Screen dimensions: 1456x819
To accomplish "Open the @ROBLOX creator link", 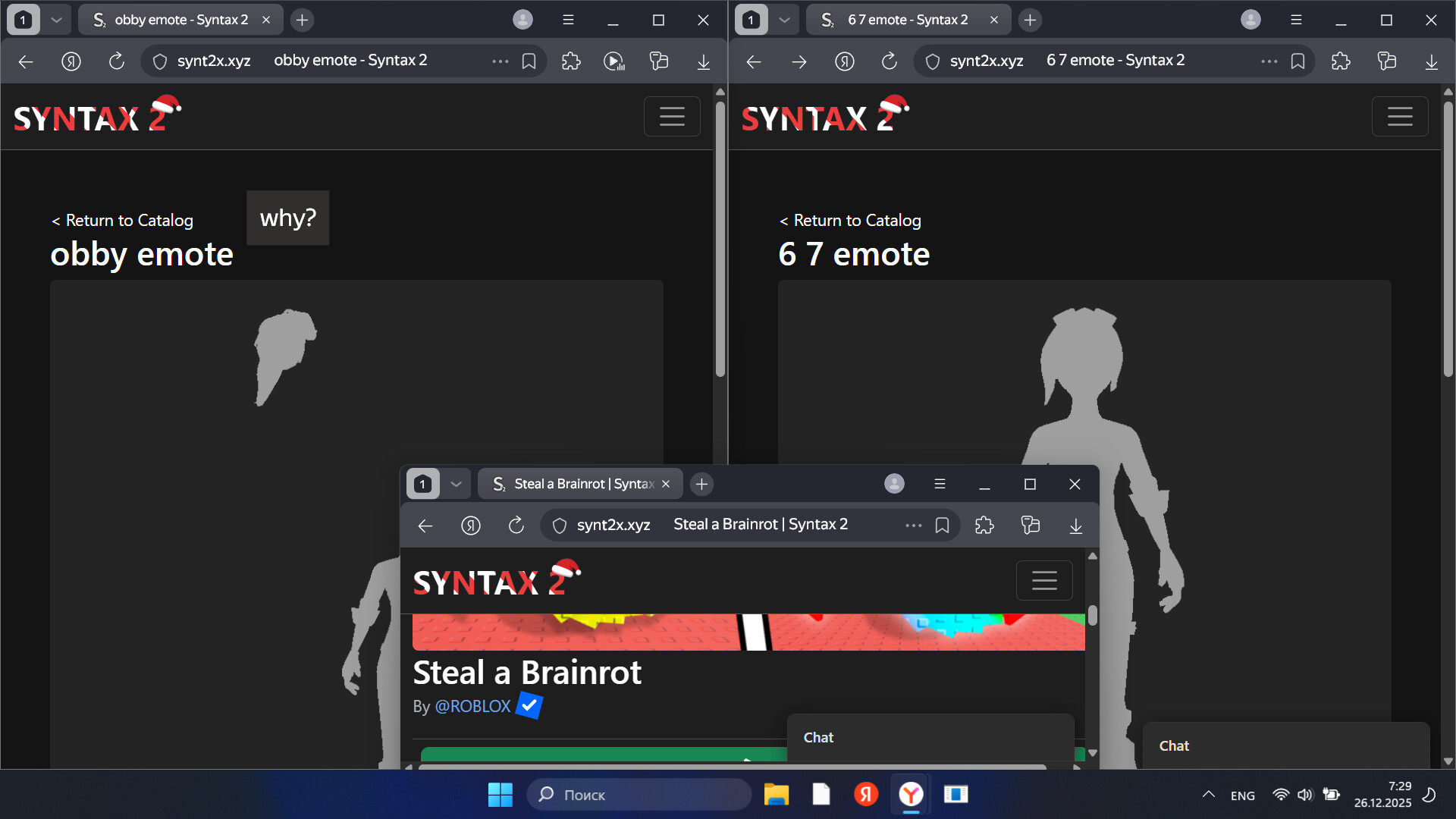I will pos(472,706).
